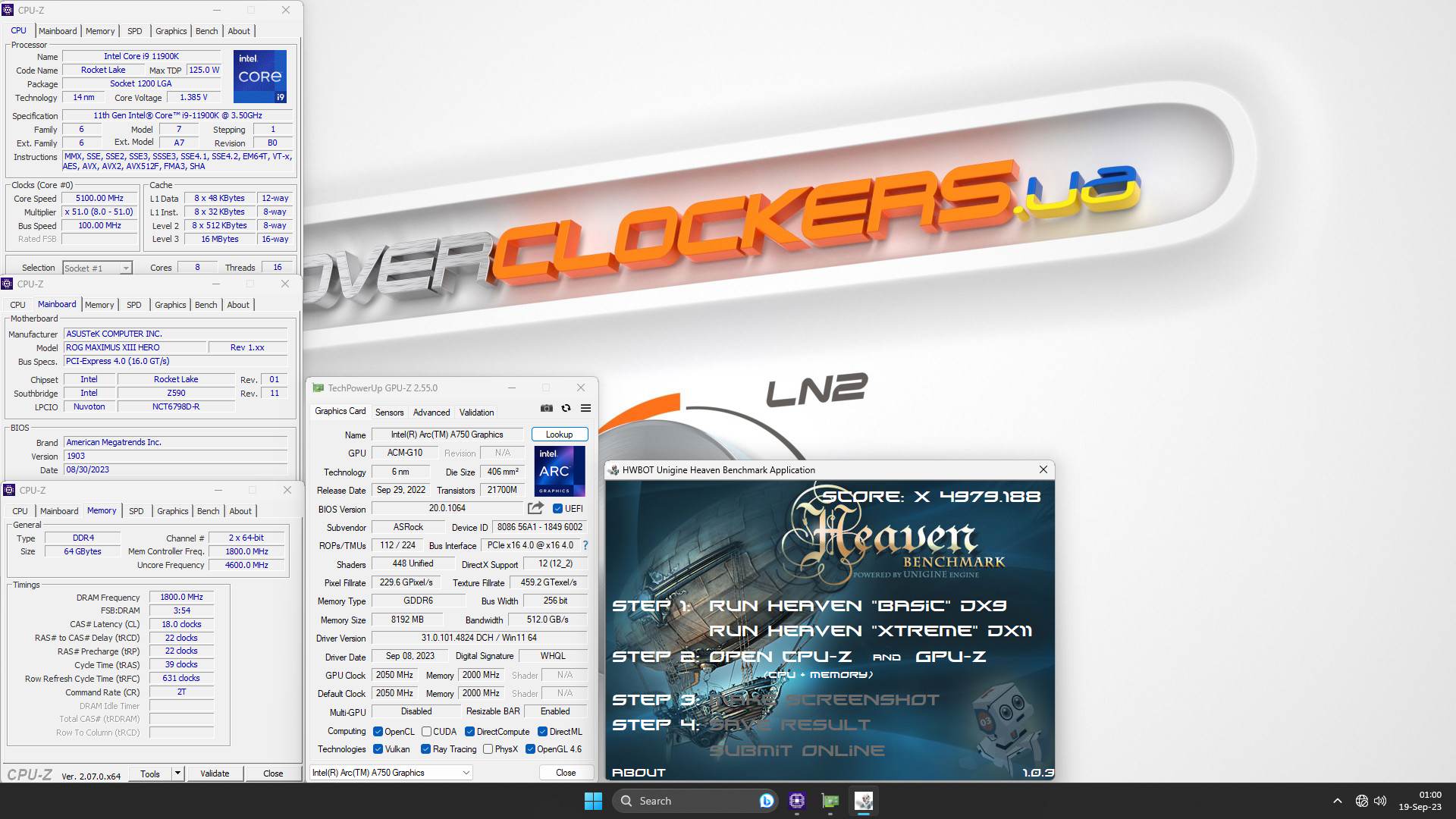Click the Core Speed 5100.00 MHz value

point(99,198)
